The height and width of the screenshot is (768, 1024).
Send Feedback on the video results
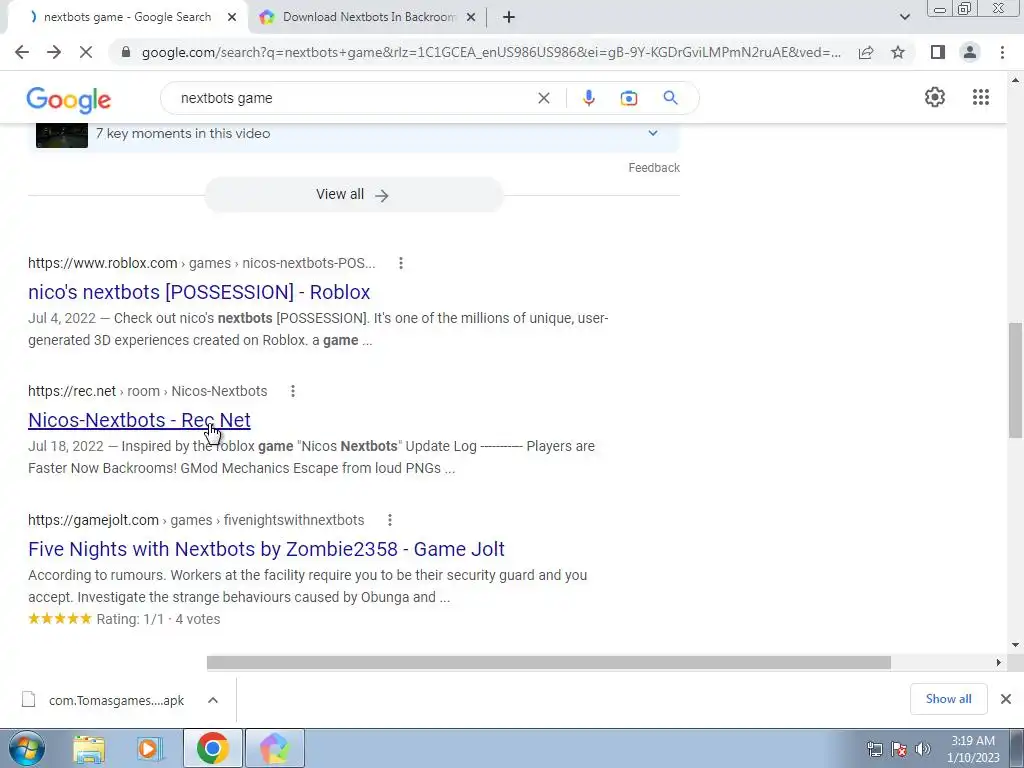tap(654, 168)
